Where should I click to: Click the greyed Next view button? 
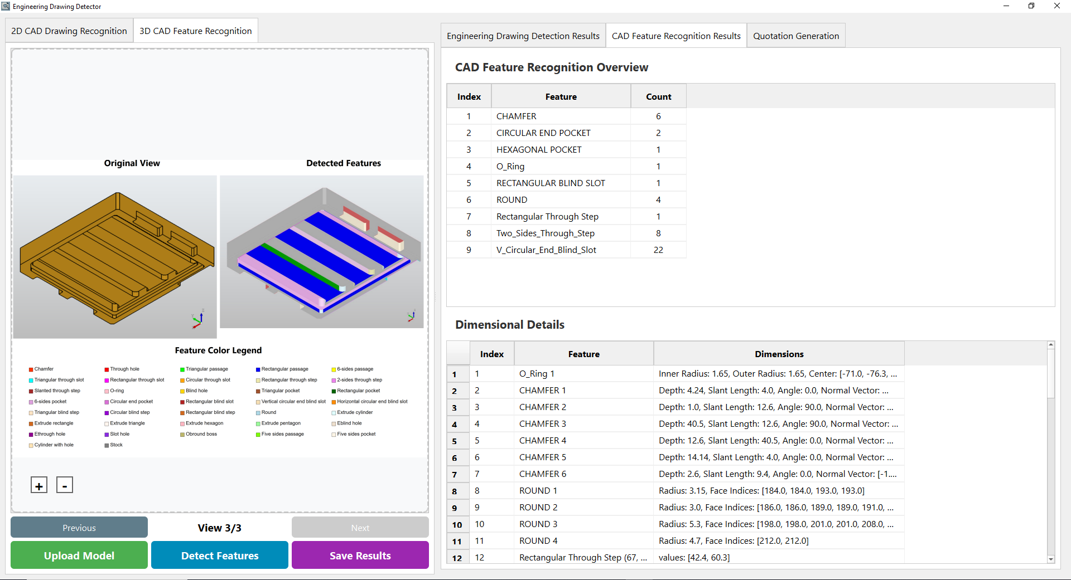360,527
